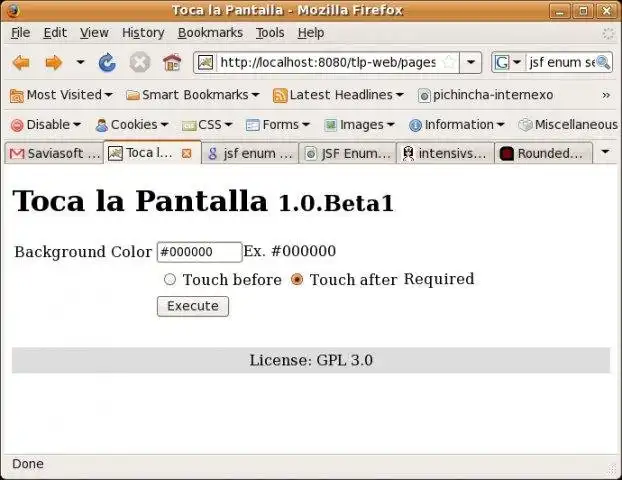
Task: Open the Miscellaneous developer toolbar menu
Action: tap(568, 125)
